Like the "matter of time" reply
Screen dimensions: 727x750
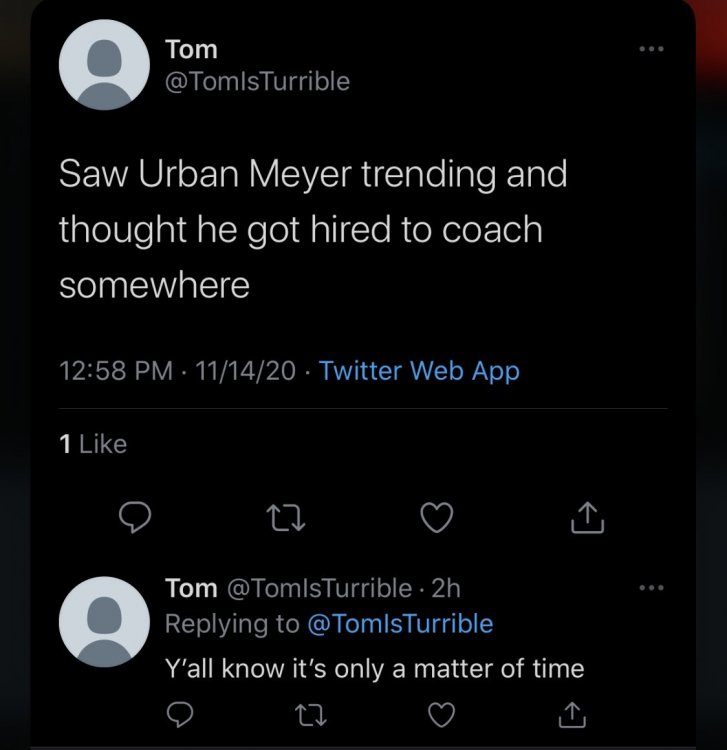click(x=440, y=713)
